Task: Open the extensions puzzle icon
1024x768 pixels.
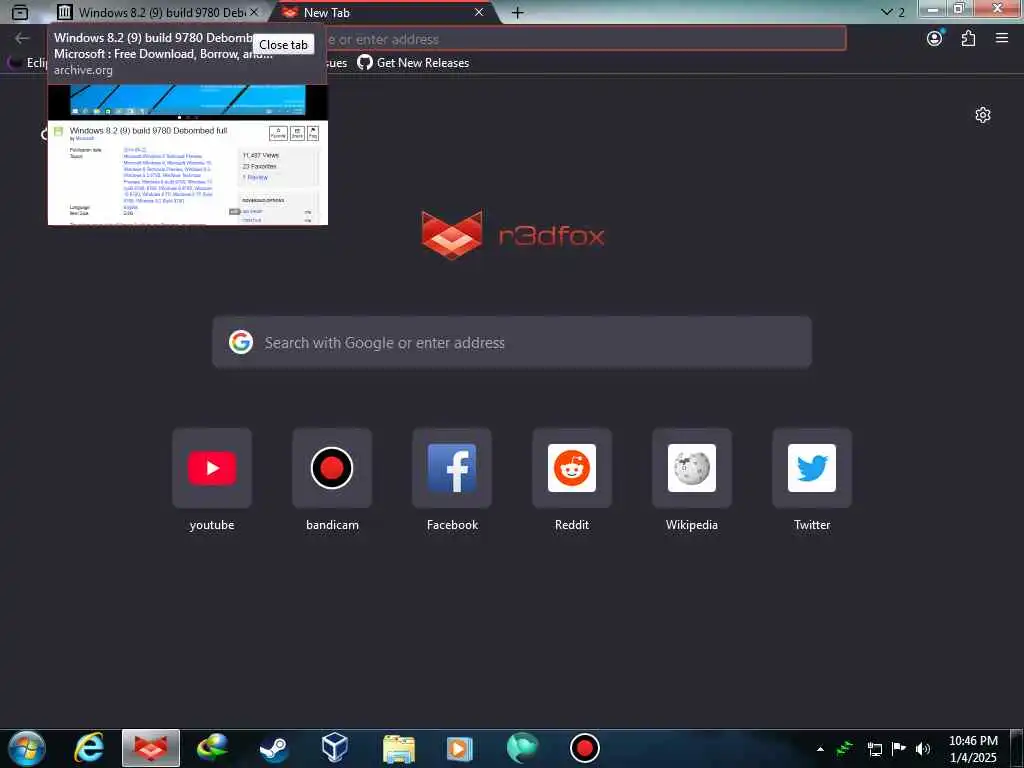Action: (968, 39)
